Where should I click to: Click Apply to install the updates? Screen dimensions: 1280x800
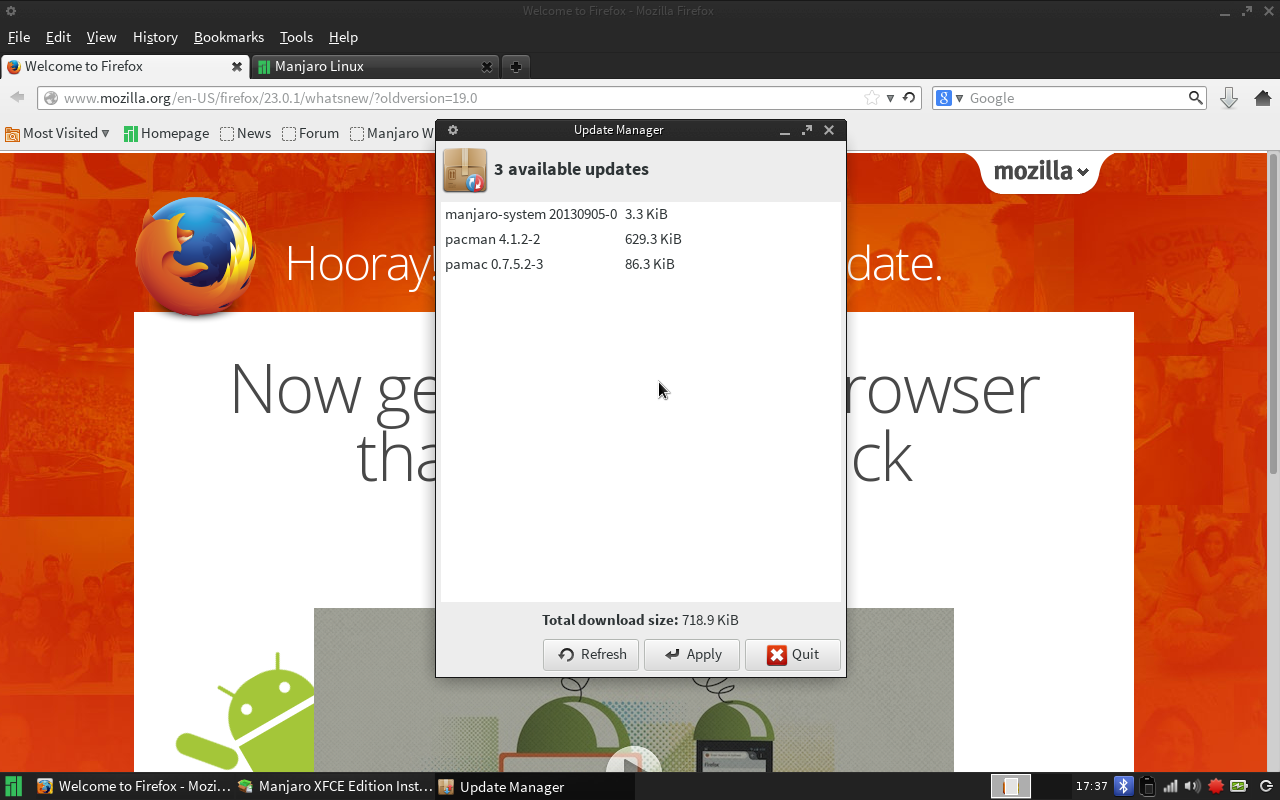point(692,655)
